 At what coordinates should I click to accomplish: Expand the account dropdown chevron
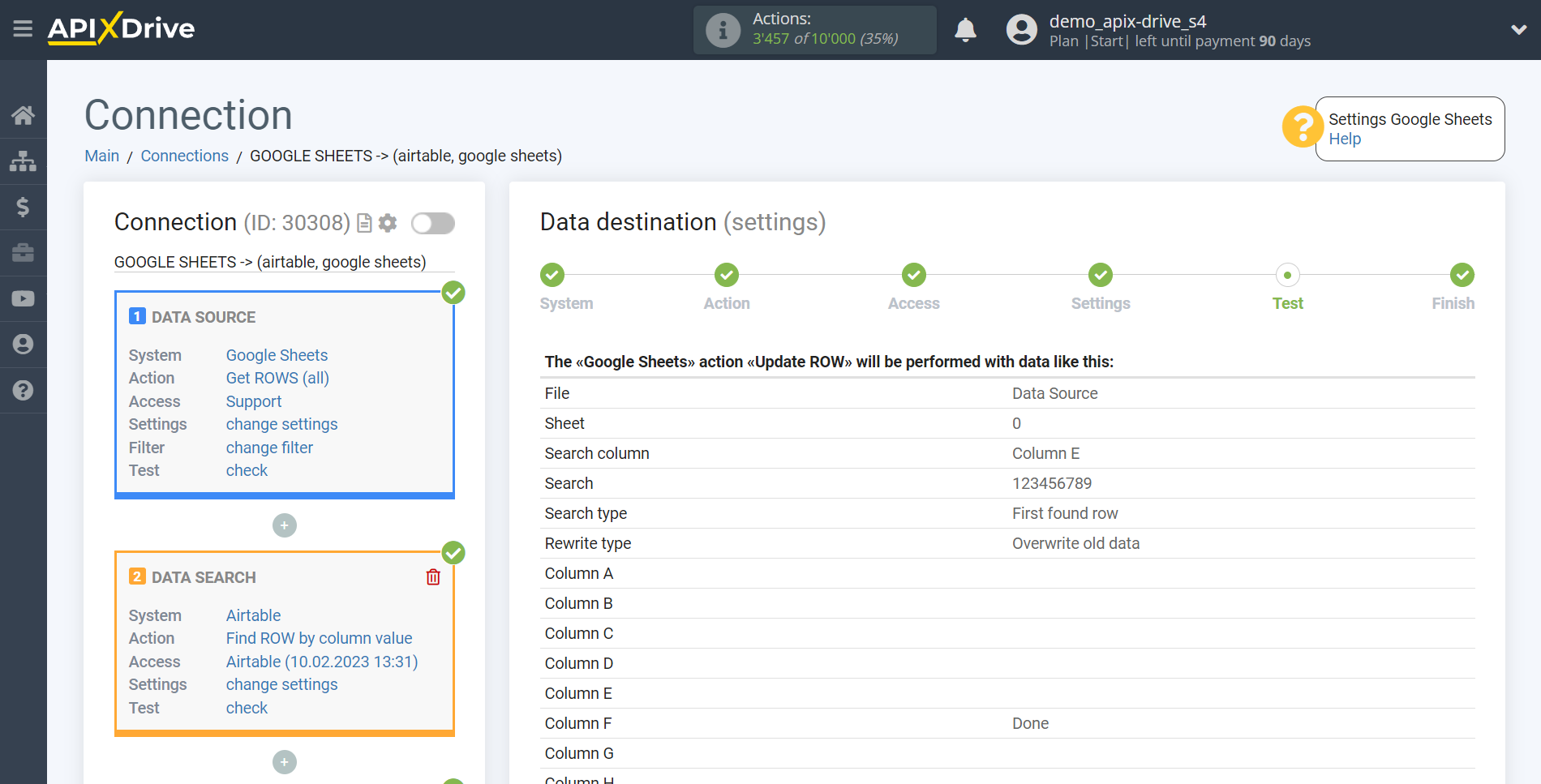tap(1518, 30)
